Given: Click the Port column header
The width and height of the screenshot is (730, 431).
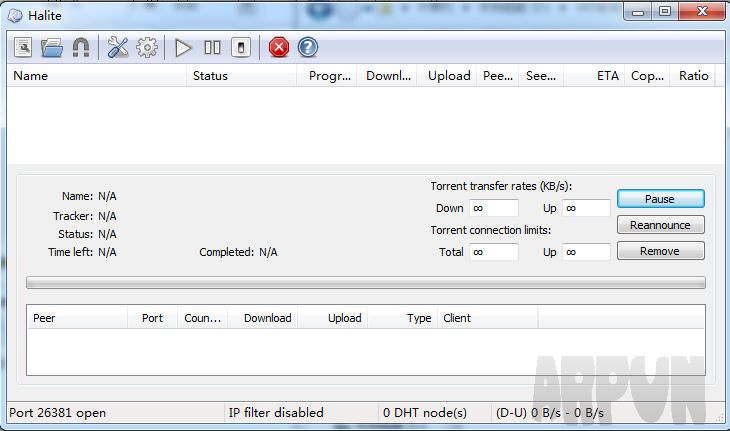Looking at the screenshot, I should point(153,318).
